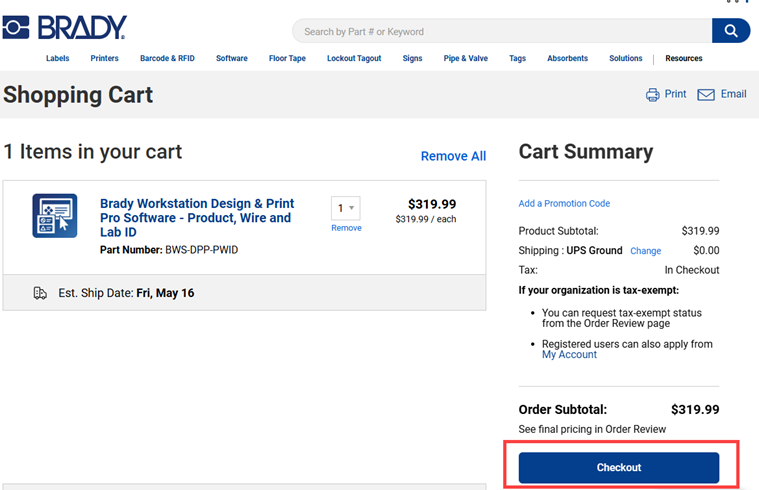The image size is (759, 490).
Task: Open the Resources menu
Action: point(683,58)
